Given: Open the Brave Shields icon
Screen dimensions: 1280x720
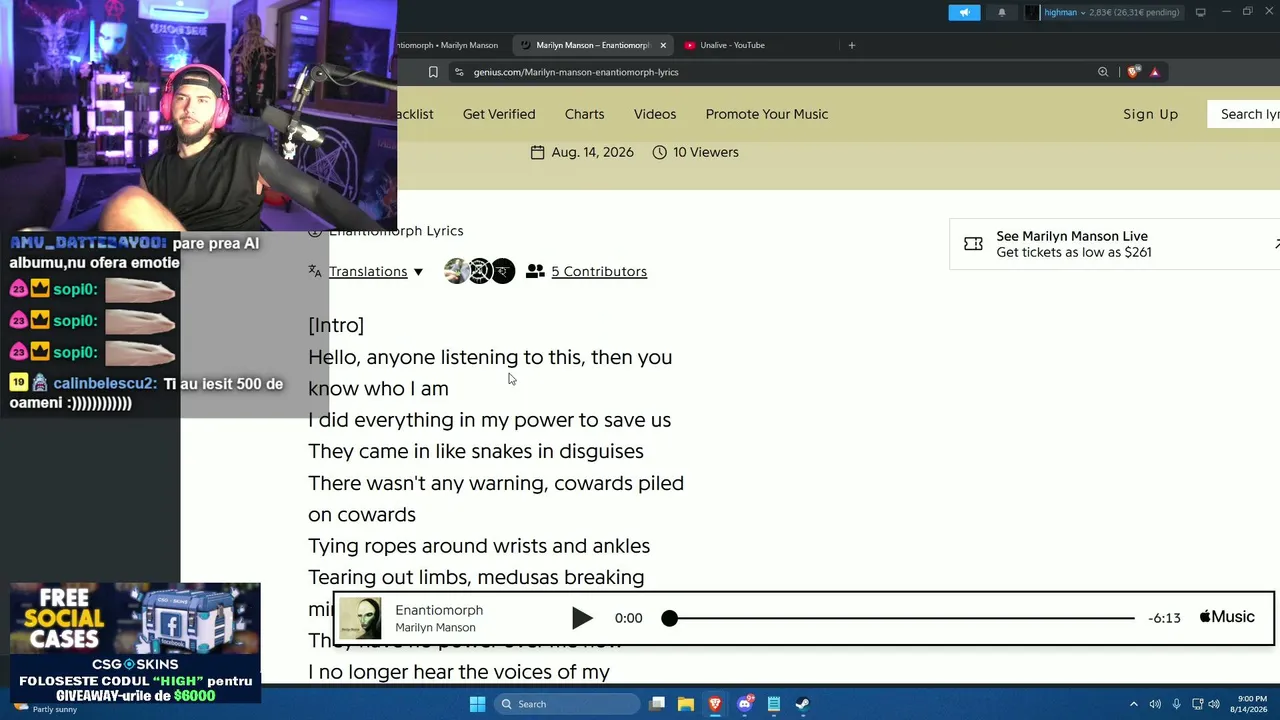Looking at the screenshot, I should coord(1133,72).
